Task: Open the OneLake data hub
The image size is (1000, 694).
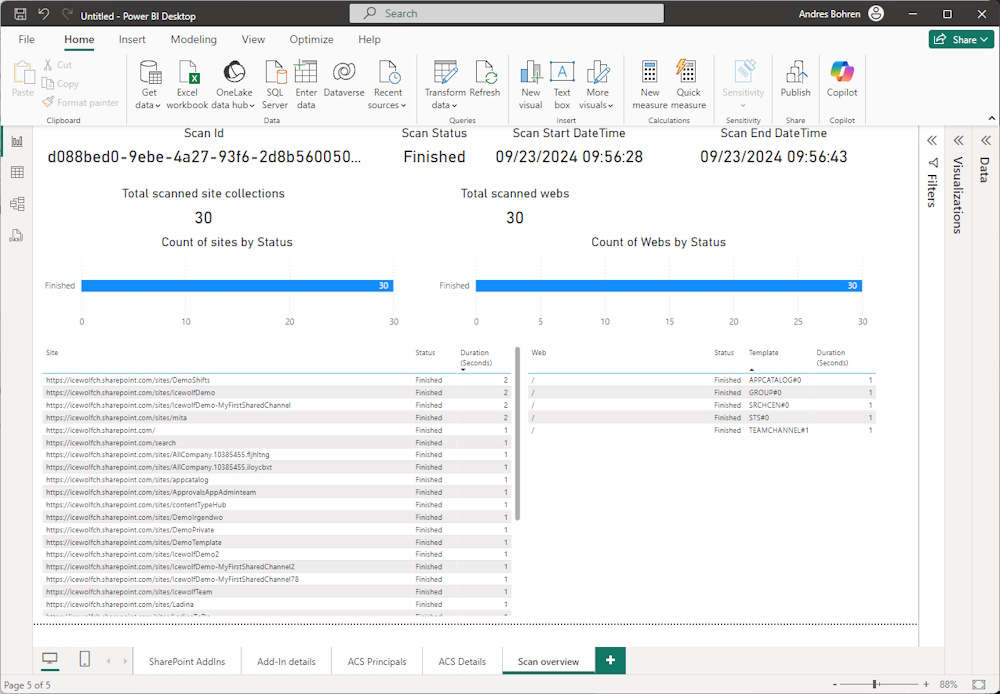Action: (233, 85)
